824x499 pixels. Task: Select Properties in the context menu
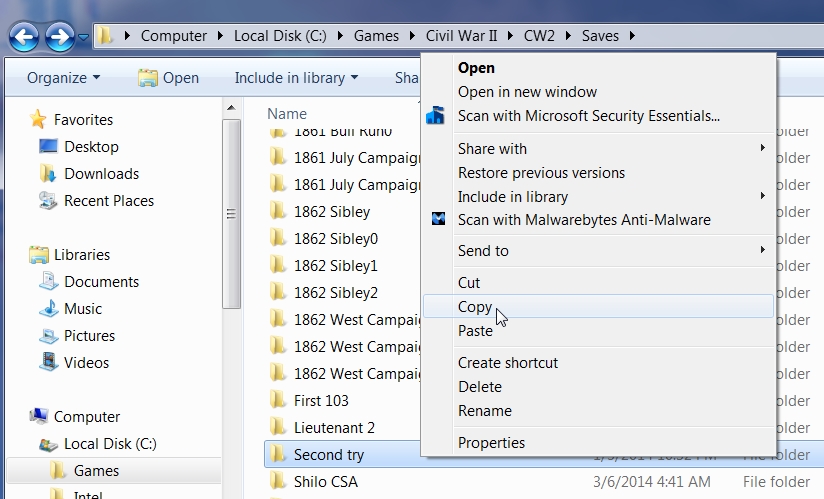tap(491, 443)
